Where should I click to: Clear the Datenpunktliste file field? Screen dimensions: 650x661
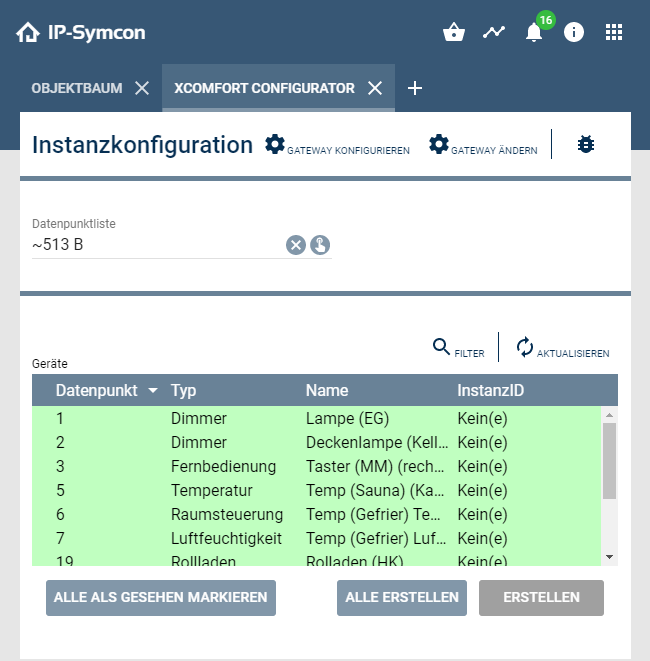click(x=296, y=245)
